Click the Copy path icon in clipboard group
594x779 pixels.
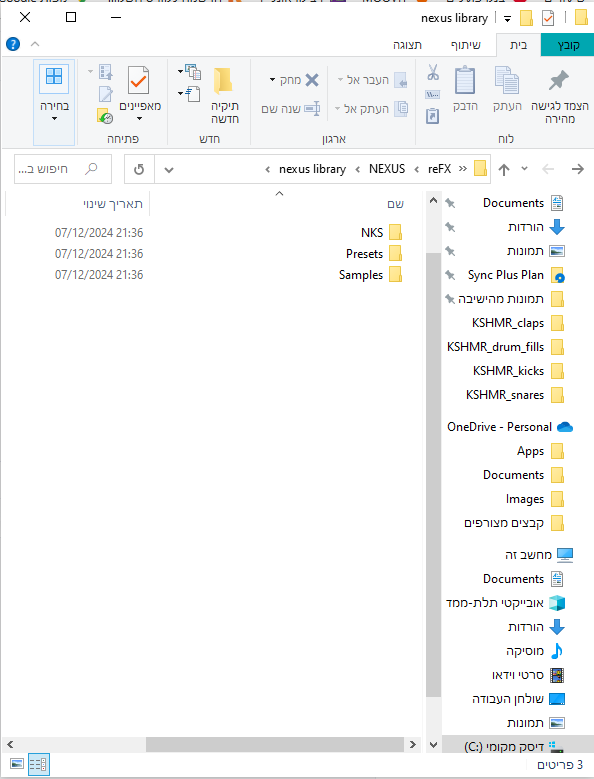433,94
